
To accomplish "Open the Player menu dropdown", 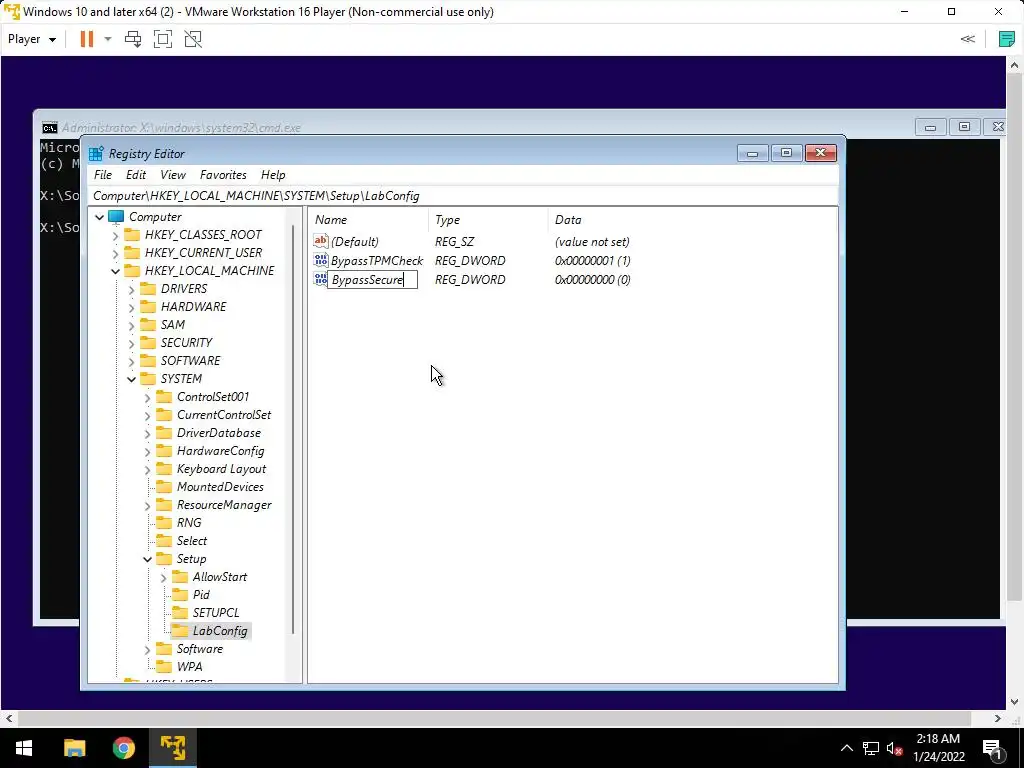I will point(31,39).
